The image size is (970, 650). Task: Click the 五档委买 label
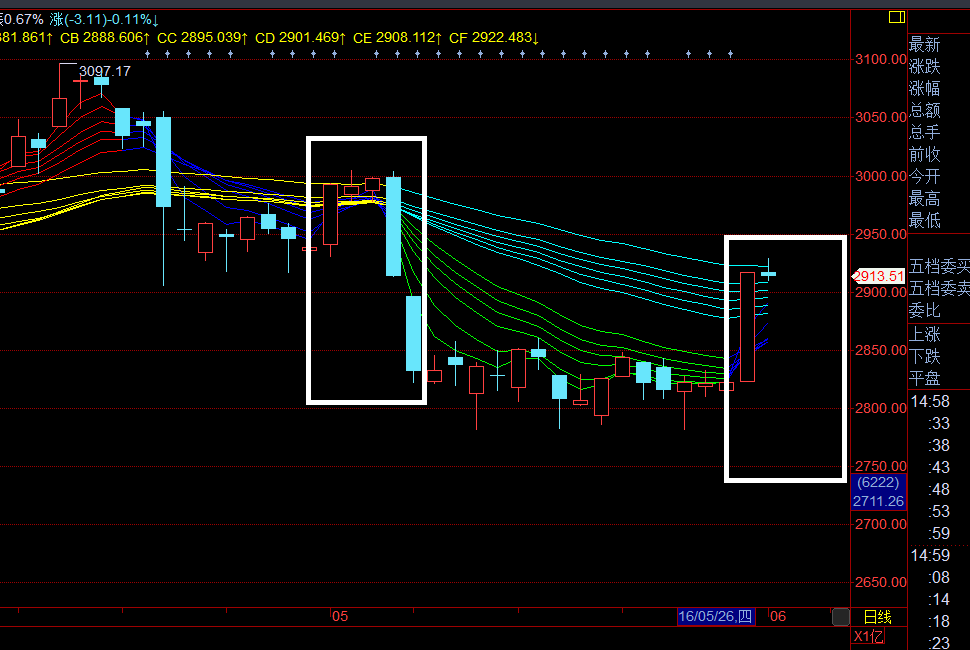click(938, 266)
